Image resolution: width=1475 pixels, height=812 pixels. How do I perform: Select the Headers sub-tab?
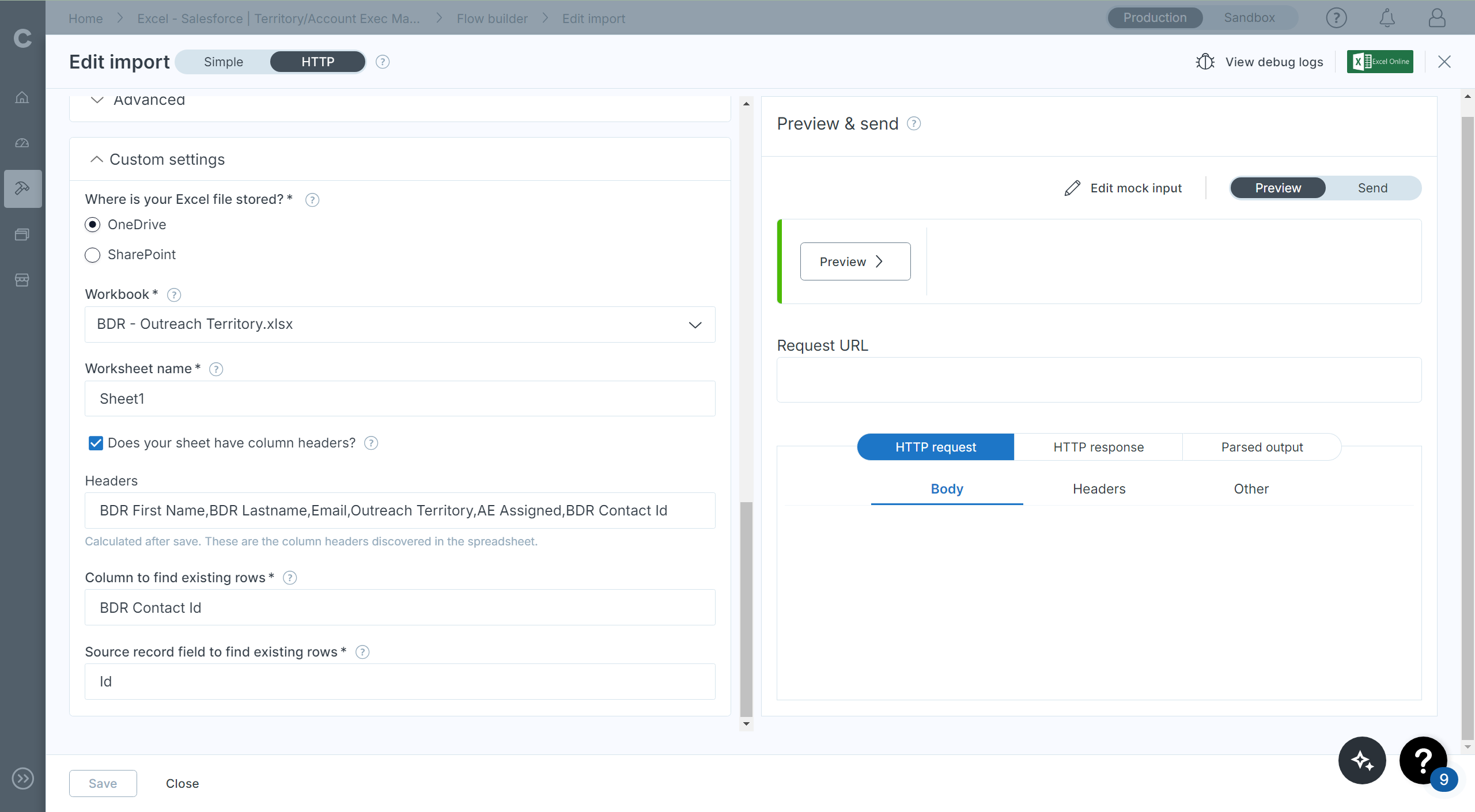pyautogui.click(x=1099, y=489)
